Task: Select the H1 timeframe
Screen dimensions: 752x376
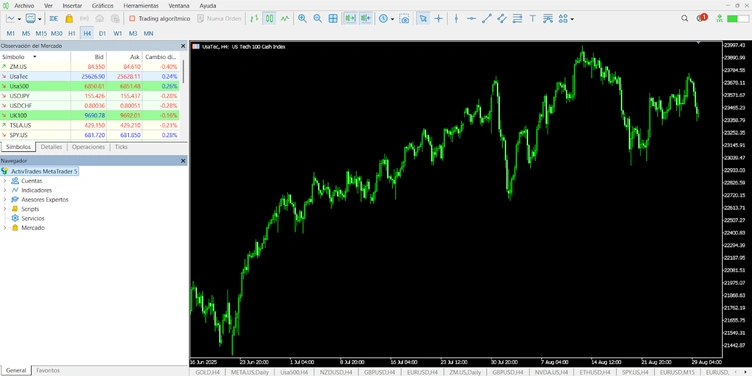Action: coord(72,34)
